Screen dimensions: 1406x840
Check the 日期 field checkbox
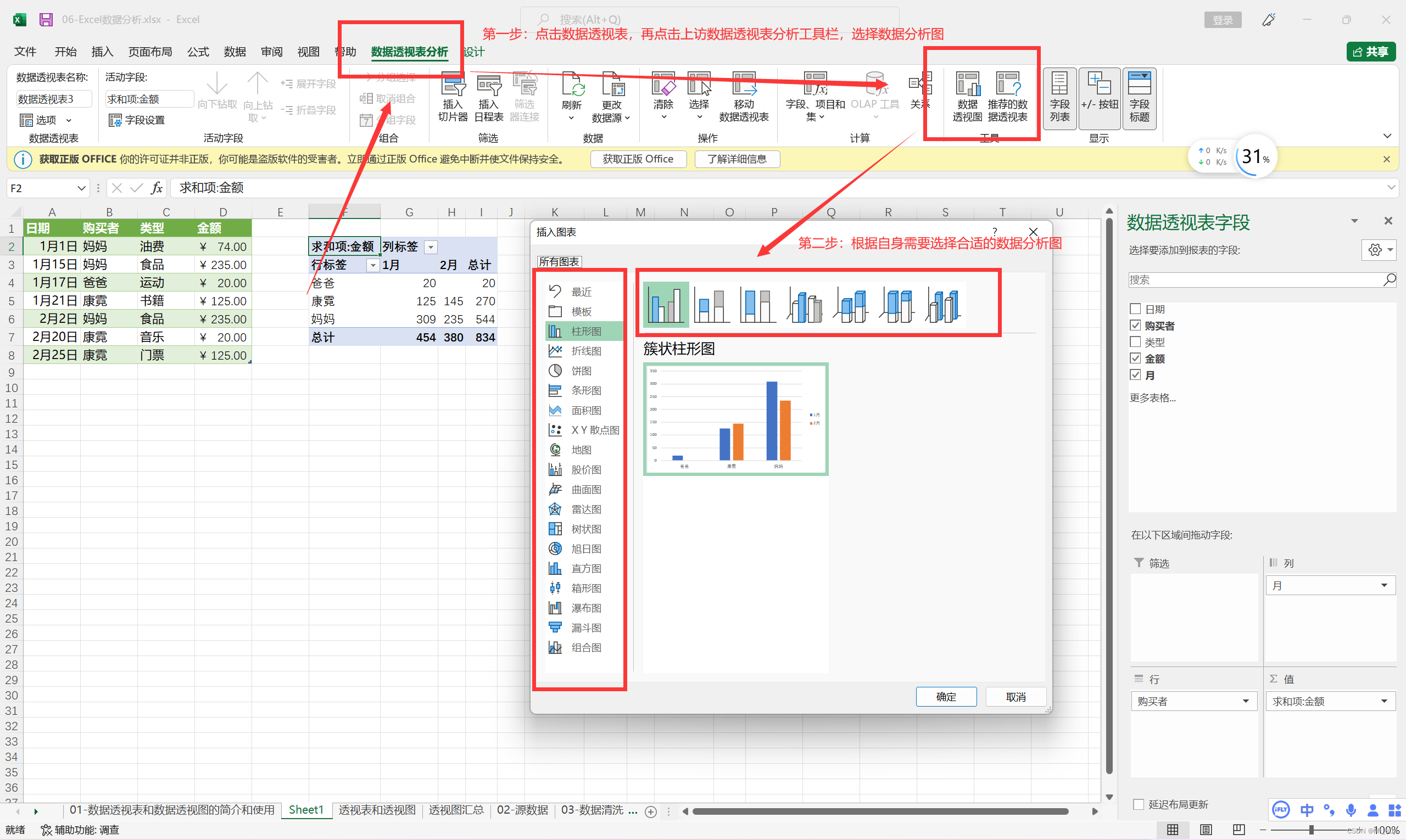pyautogui.click(x=1135, y=309)
